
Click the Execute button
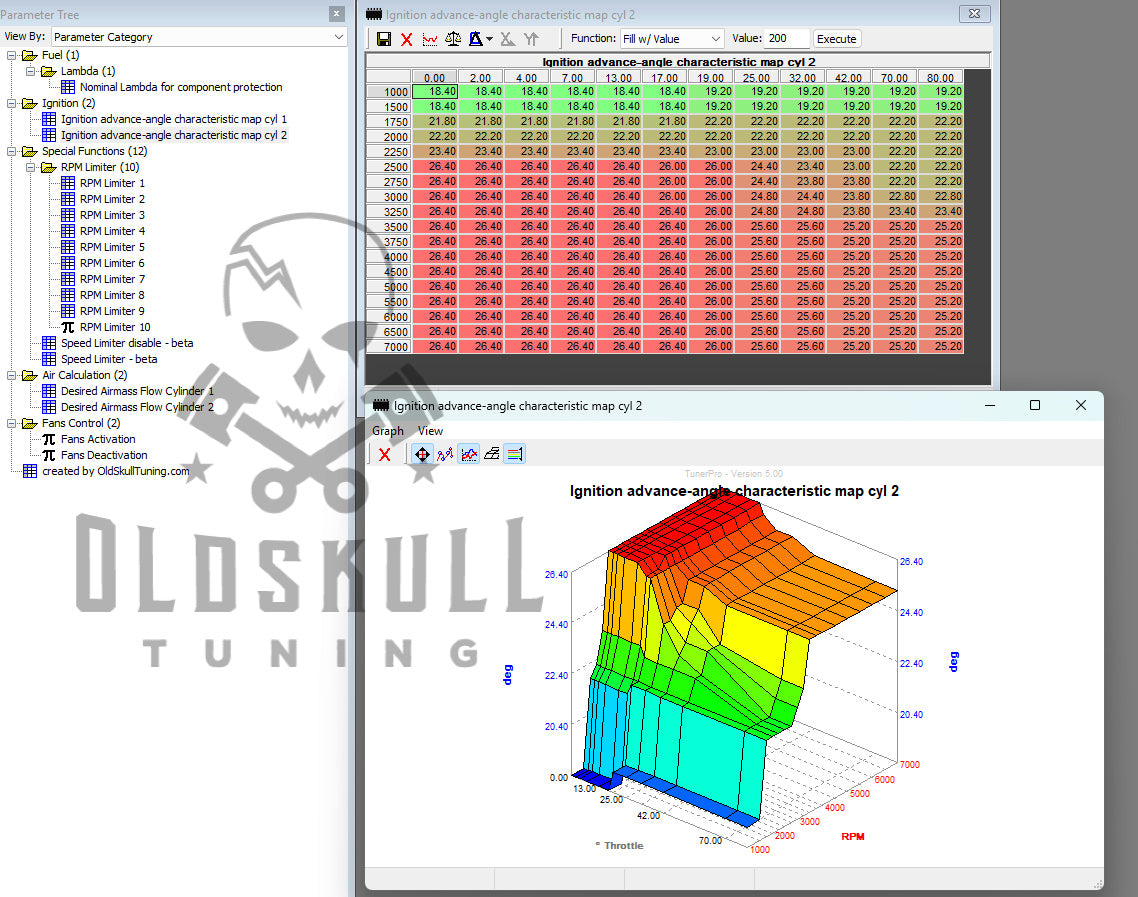coord(837,39)
